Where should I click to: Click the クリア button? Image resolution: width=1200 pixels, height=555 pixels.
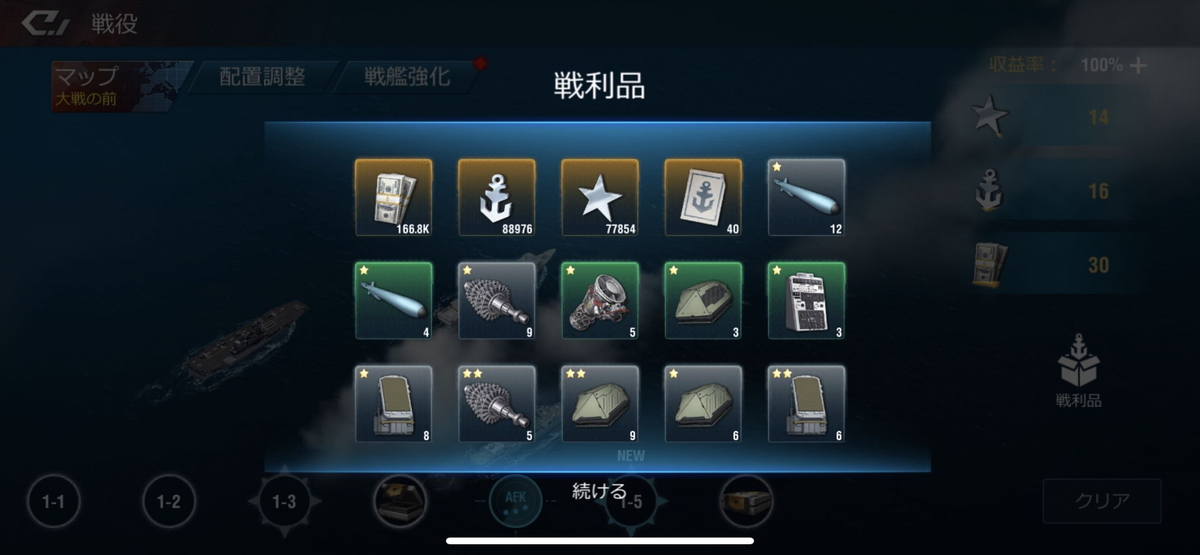(1102, 501)
